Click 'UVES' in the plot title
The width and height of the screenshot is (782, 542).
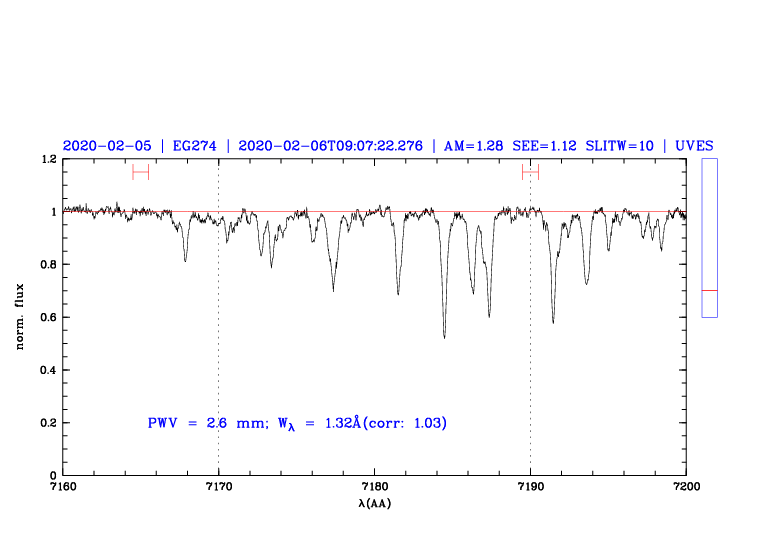tap(694, 146)
